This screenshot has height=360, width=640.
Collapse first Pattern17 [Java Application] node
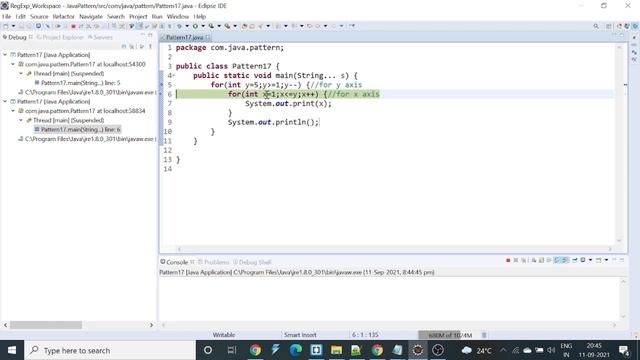[5, 55]
